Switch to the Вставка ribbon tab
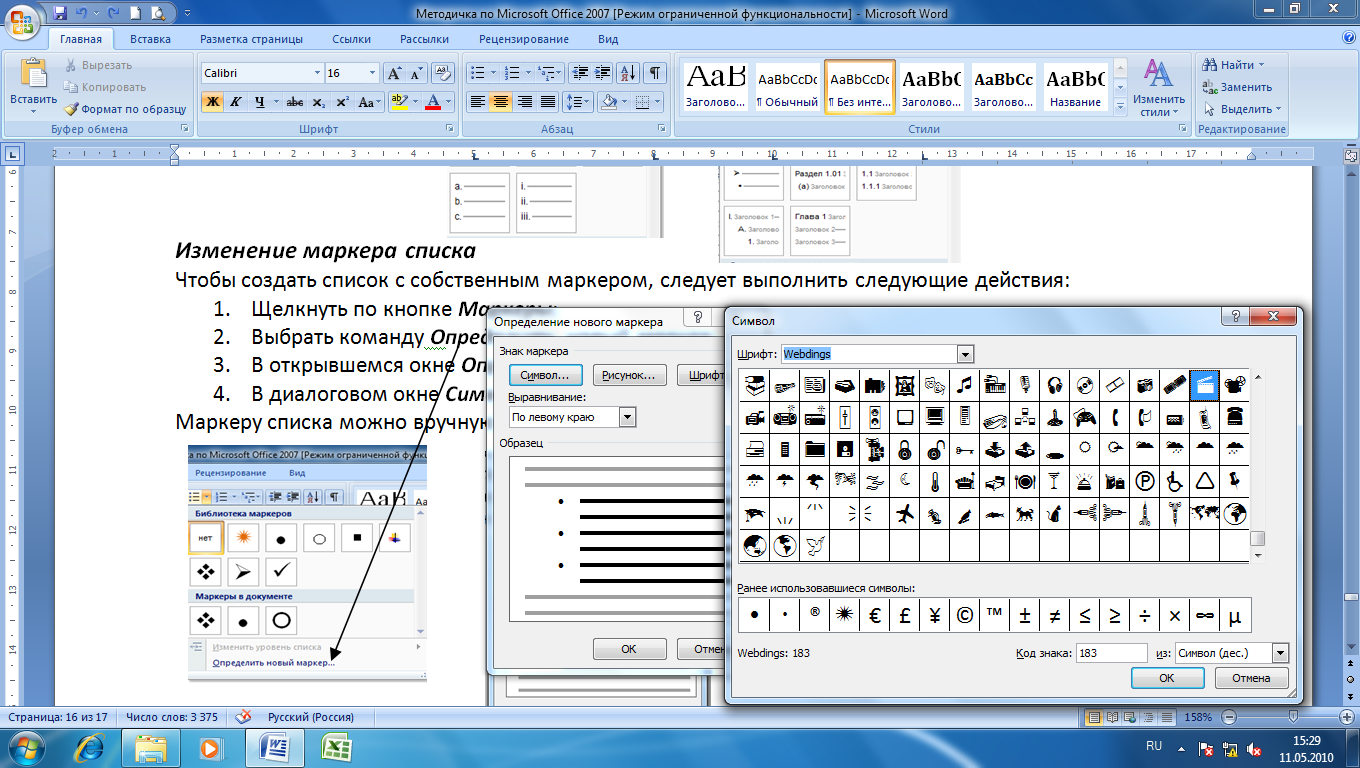Viewport: 1360px width, 768px height. click(x=150, y=39)
